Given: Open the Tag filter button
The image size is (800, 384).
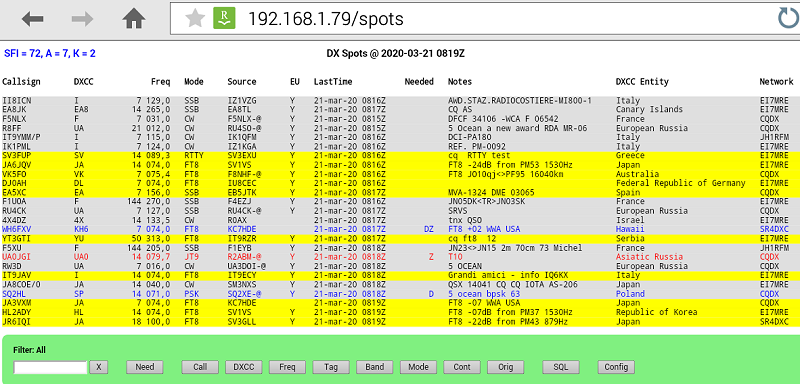Looking at the screenshot, I should 331,367.
